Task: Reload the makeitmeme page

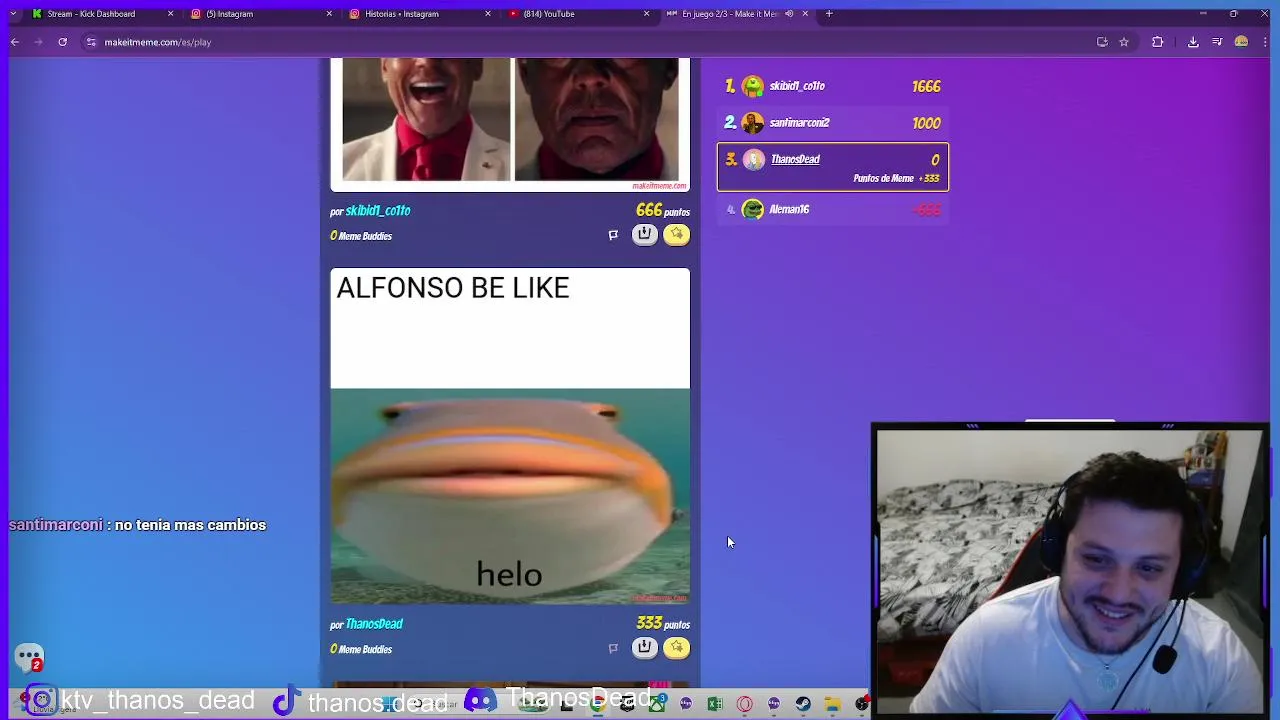Action: point(62,42)
